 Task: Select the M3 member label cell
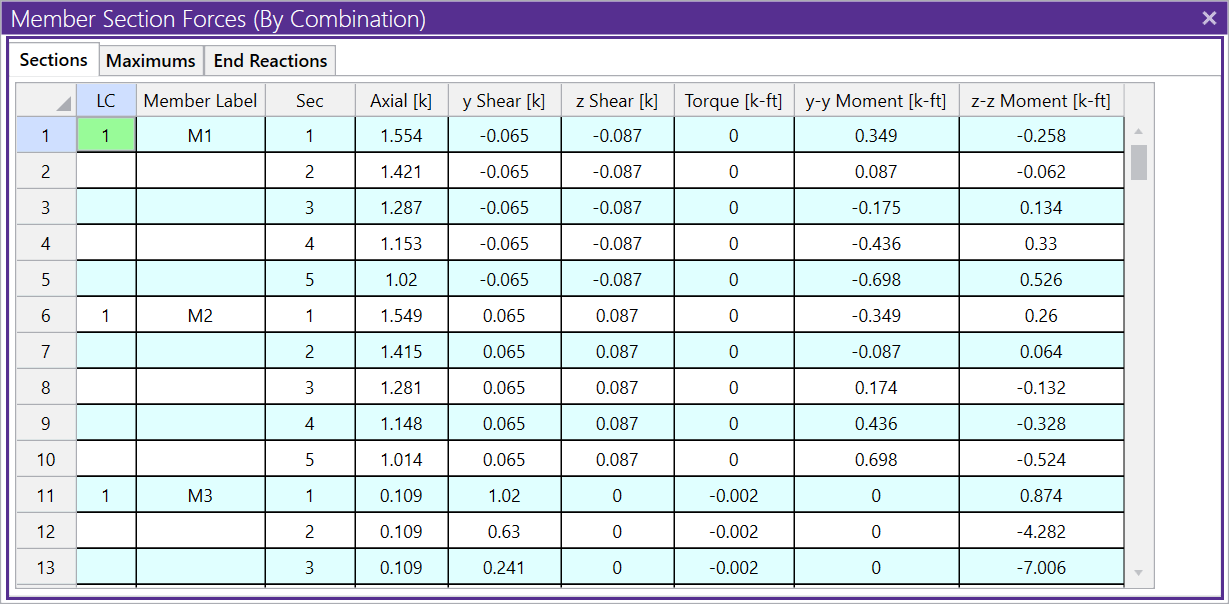pyautogui.click(x=200, y=496)
